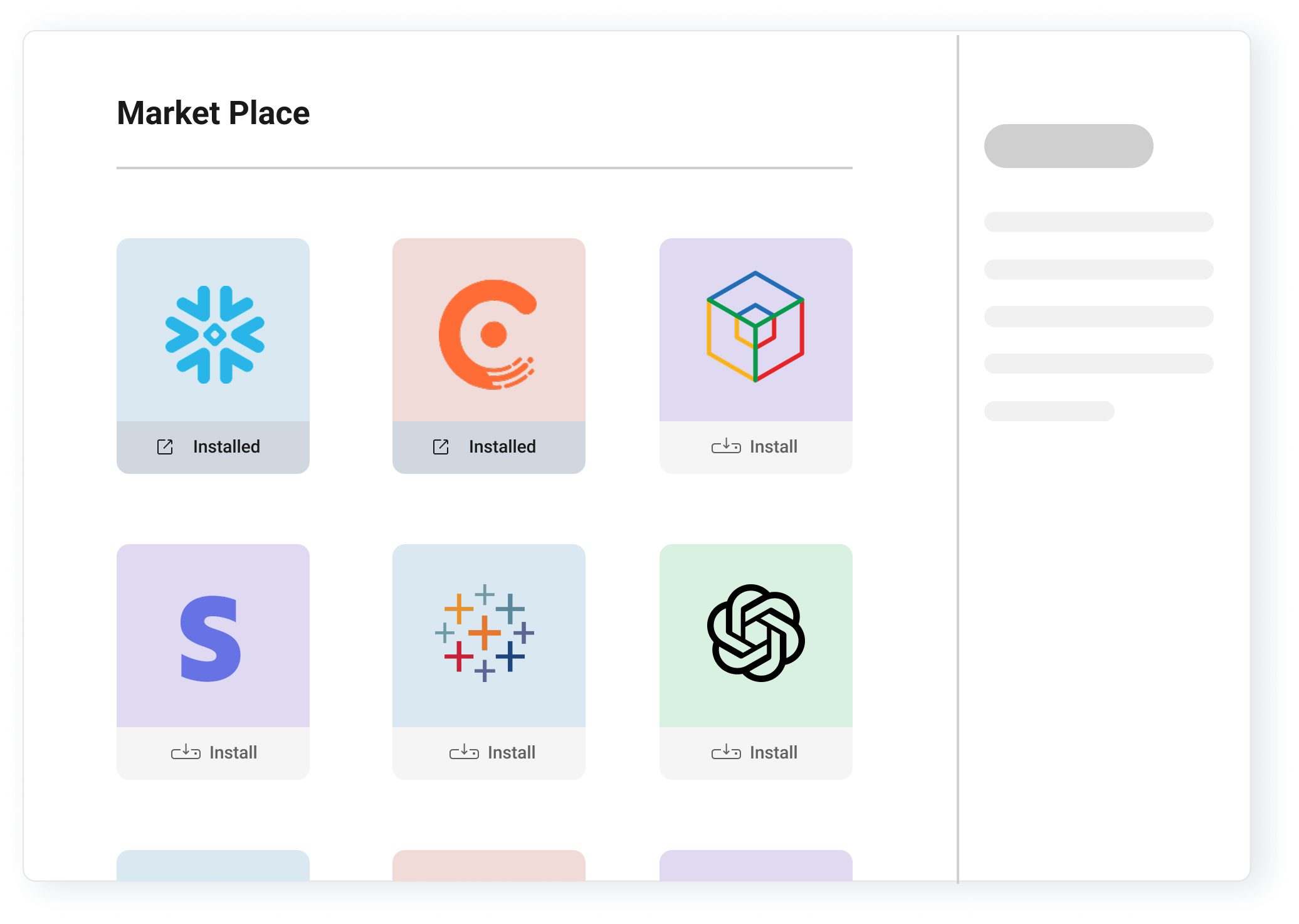
Task: Install the multicolor cube app
Action: pos(756,447)
